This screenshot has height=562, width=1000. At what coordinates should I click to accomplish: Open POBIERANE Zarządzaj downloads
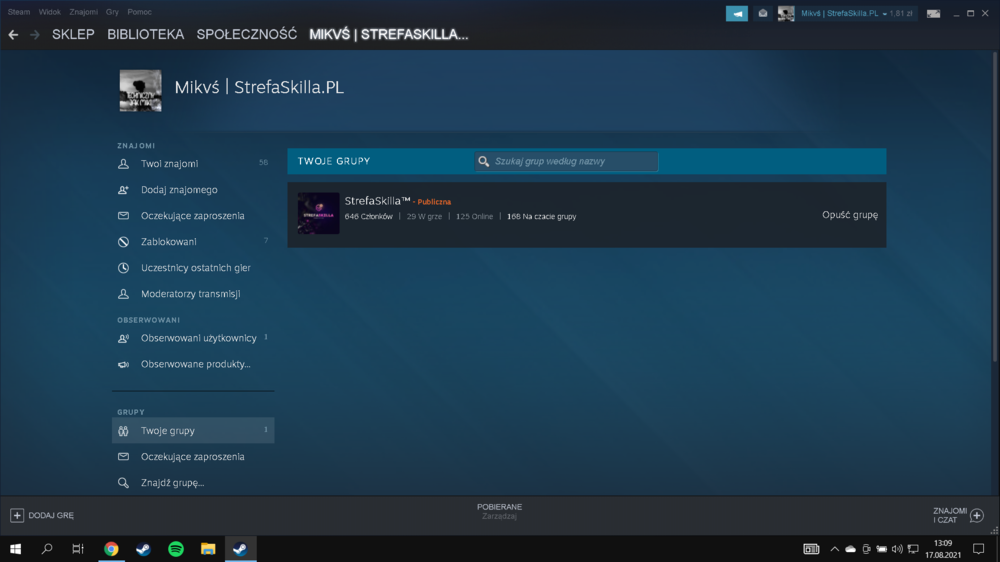point(499,512)
